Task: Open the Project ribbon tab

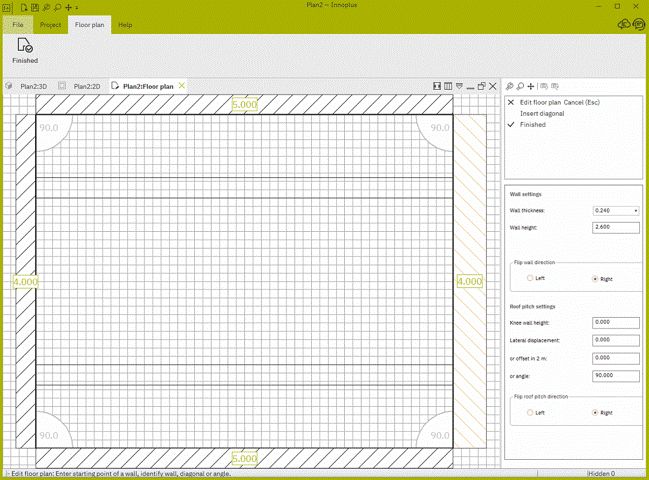Action: click(50, 25)
